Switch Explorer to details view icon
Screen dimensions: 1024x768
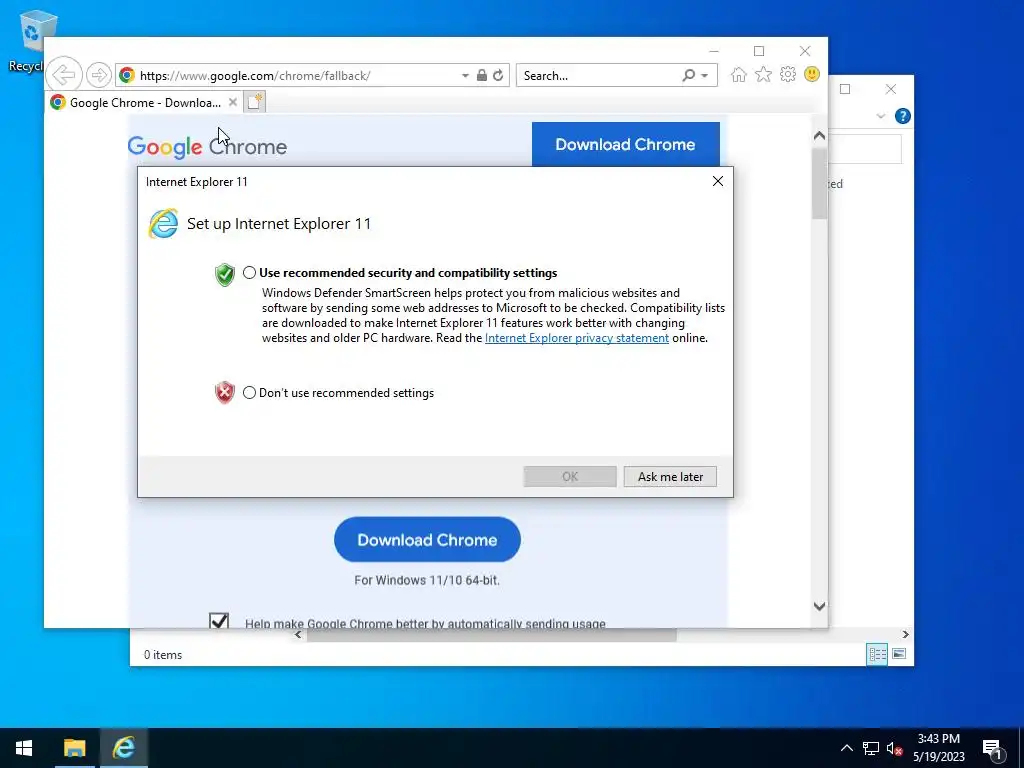click(877, 654)
